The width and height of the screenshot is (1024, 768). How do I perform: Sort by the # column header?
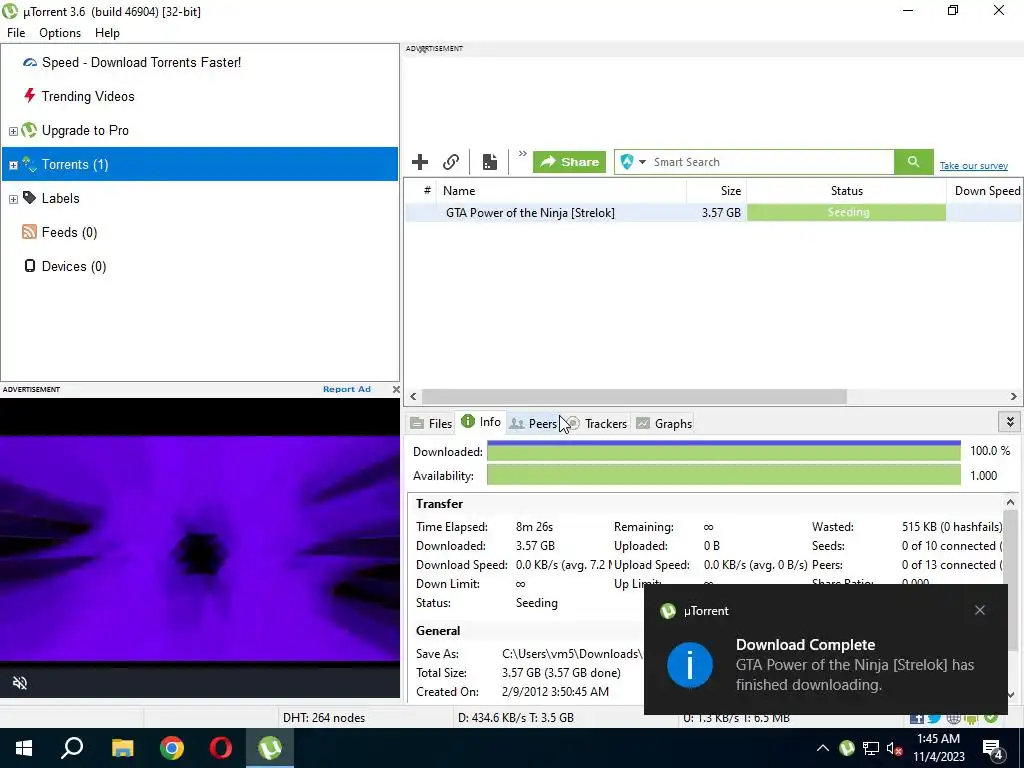coord(426,191)
